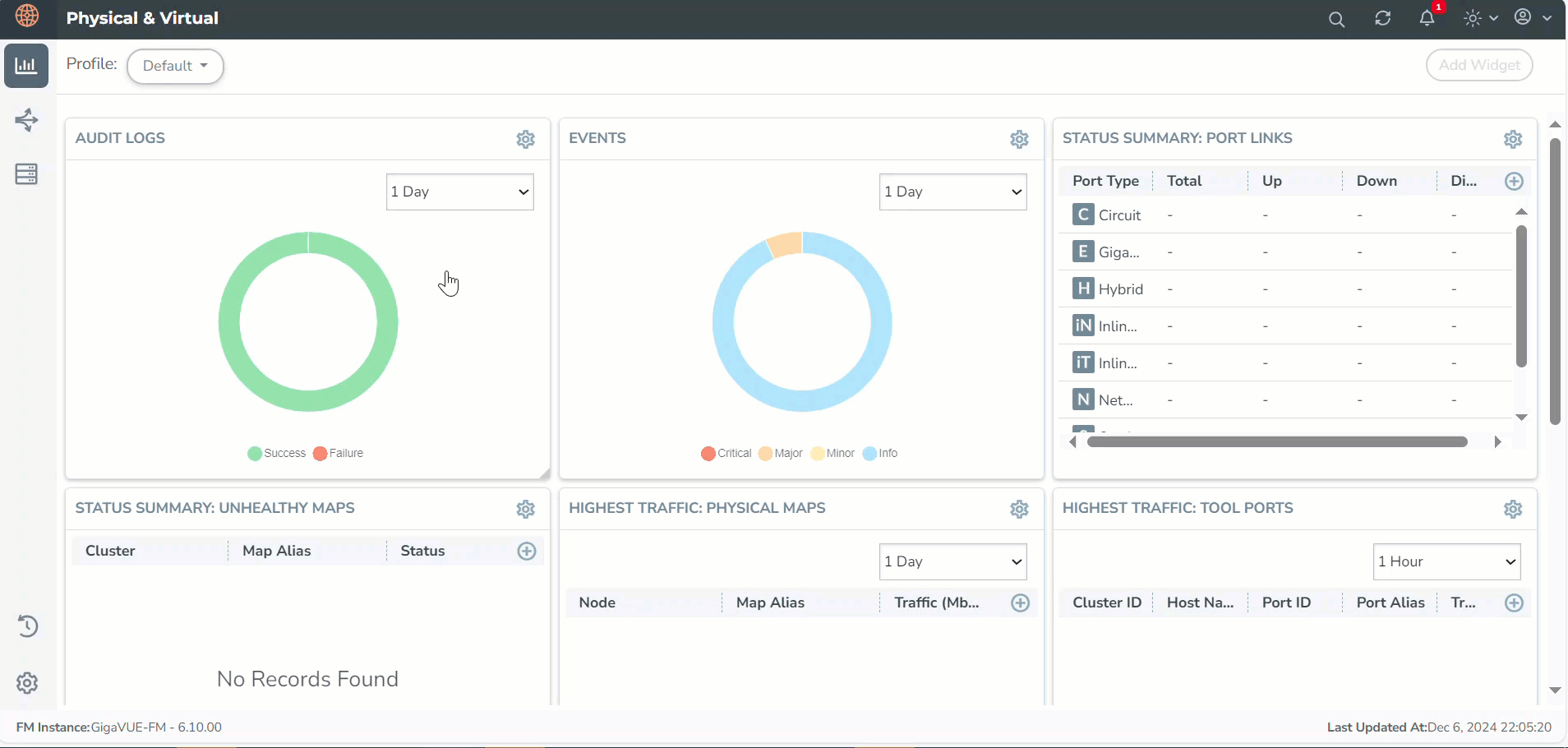Sort by Port Type column header
This screenshot has width=1568, height=748.
click(1105, 181)
